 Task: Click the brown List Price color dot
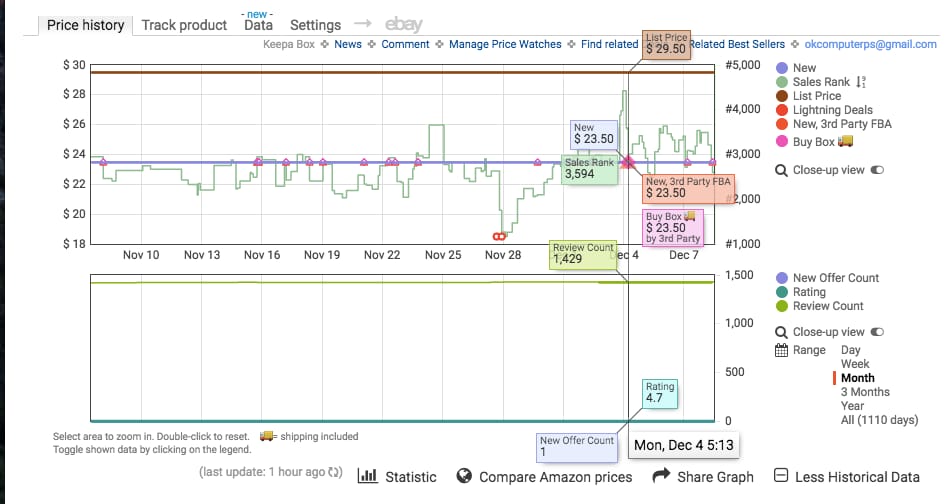pyautogui.click(x=783, y=96)
